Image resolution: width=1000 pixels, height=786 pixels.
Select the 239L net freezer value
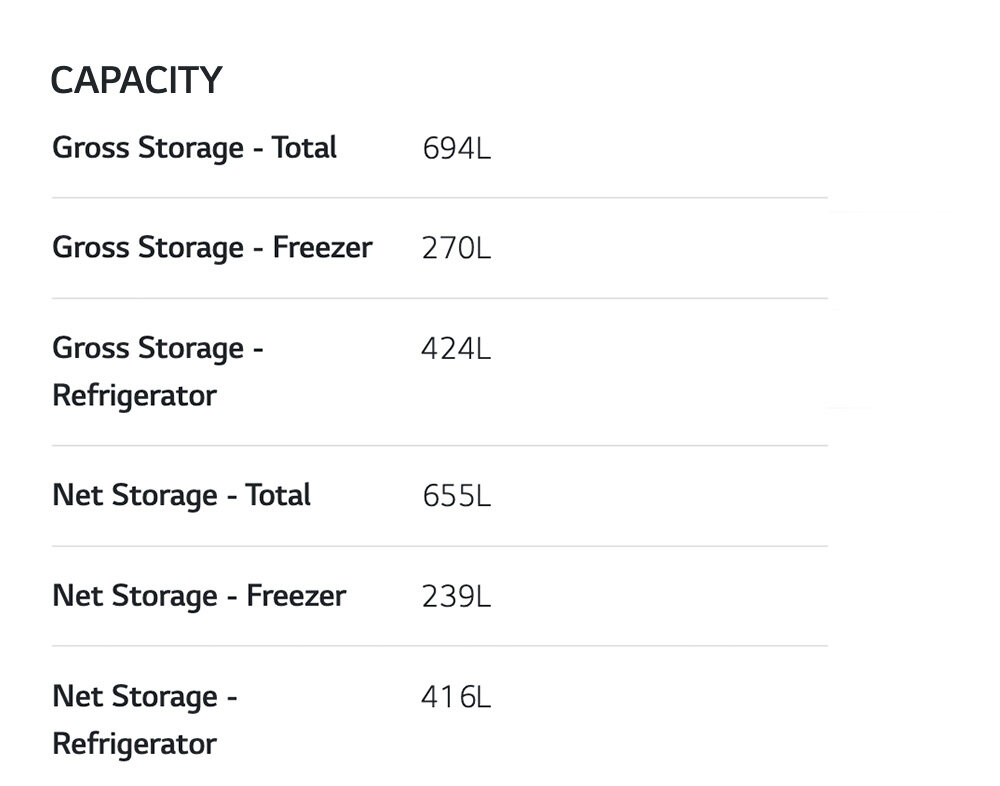pyautogui.click(x=456, y=597)
